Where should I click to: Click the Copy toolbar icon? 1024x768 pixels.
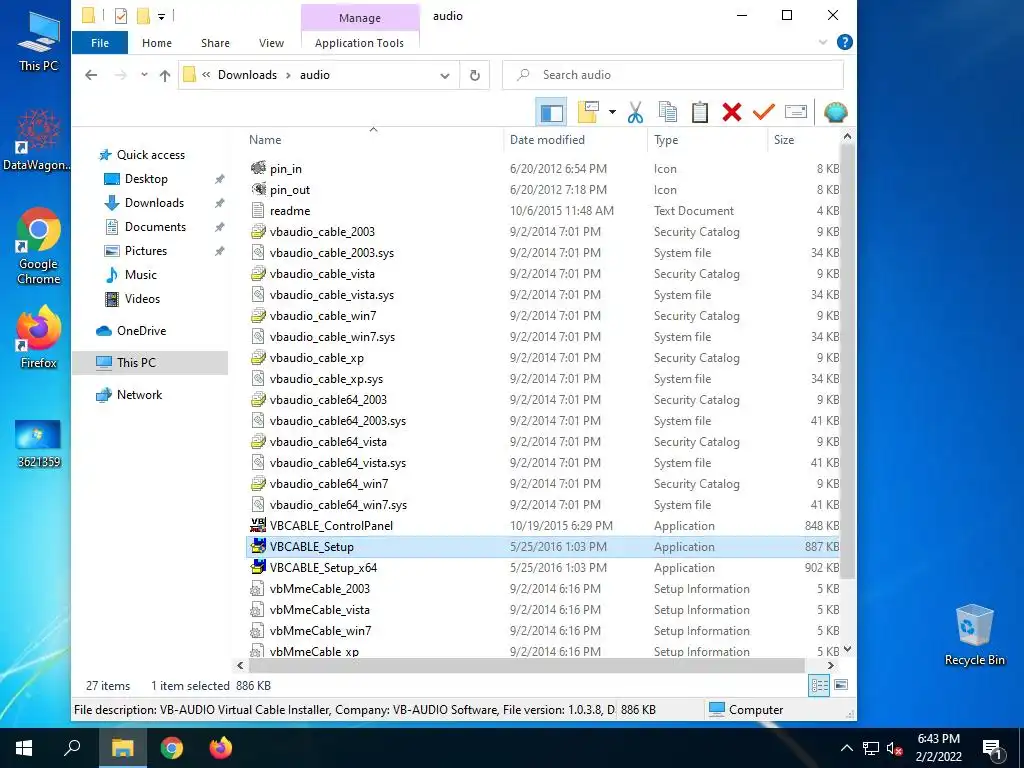[x=667, y=112]
